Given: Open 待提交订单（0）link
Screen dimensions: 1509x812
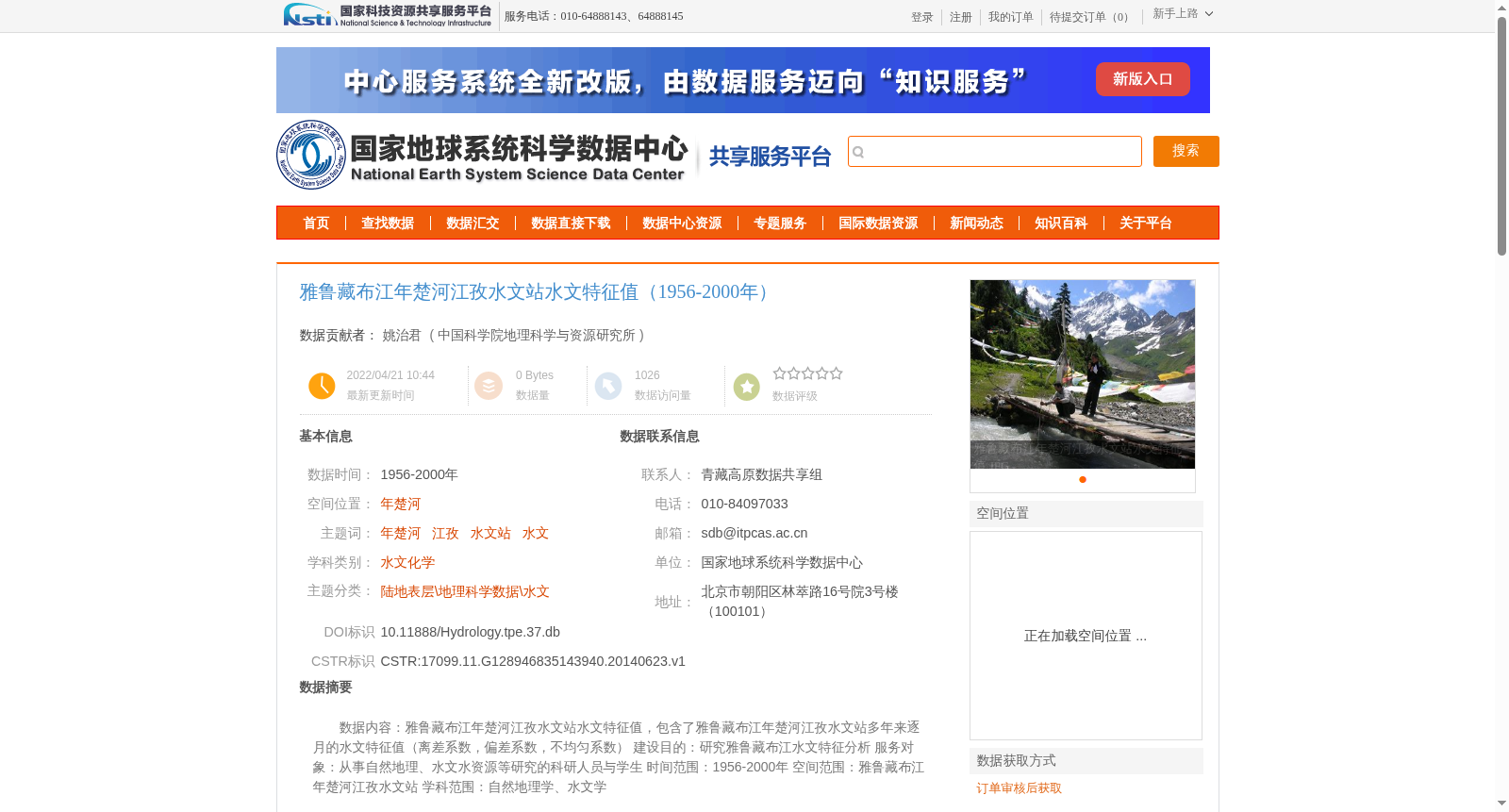Looking at the screenshot, I should [x=1091, y=17].
